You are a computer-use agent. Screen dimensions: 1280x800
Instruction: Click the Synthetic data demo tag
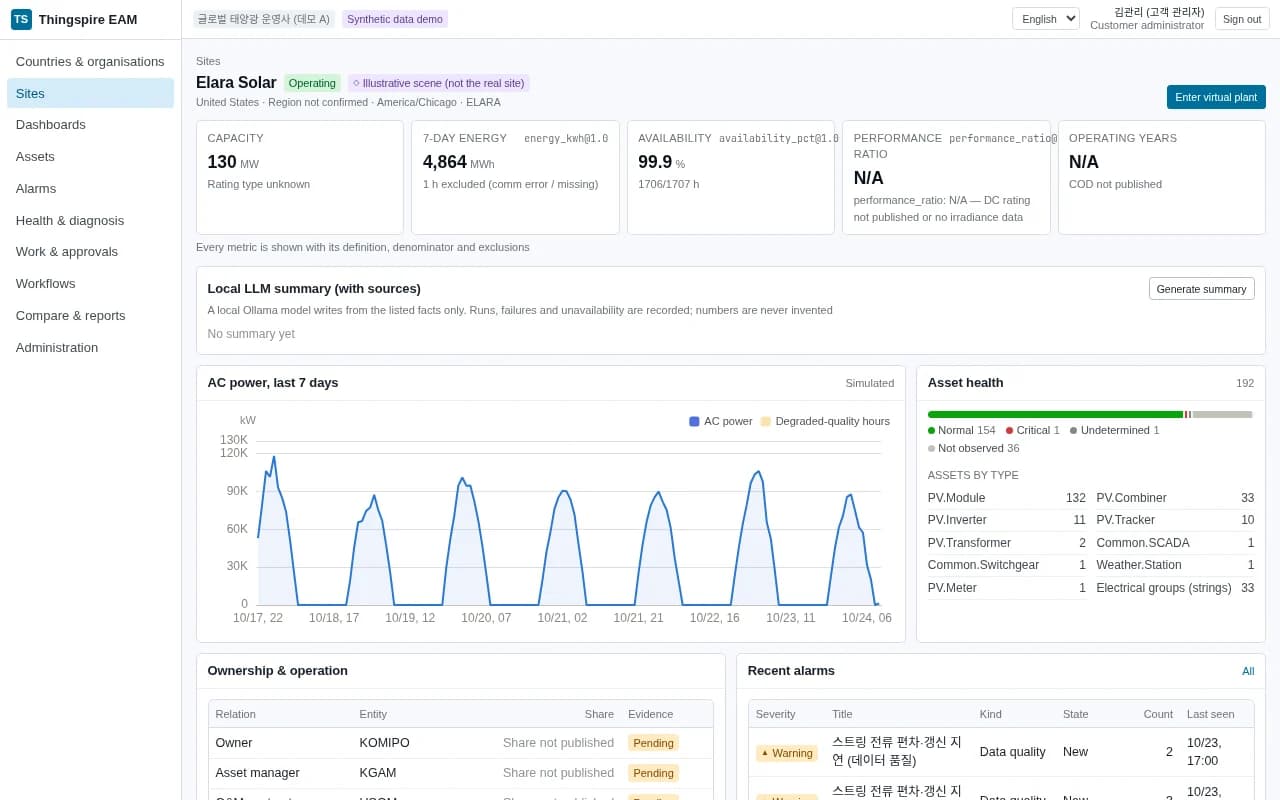point(395,19)
